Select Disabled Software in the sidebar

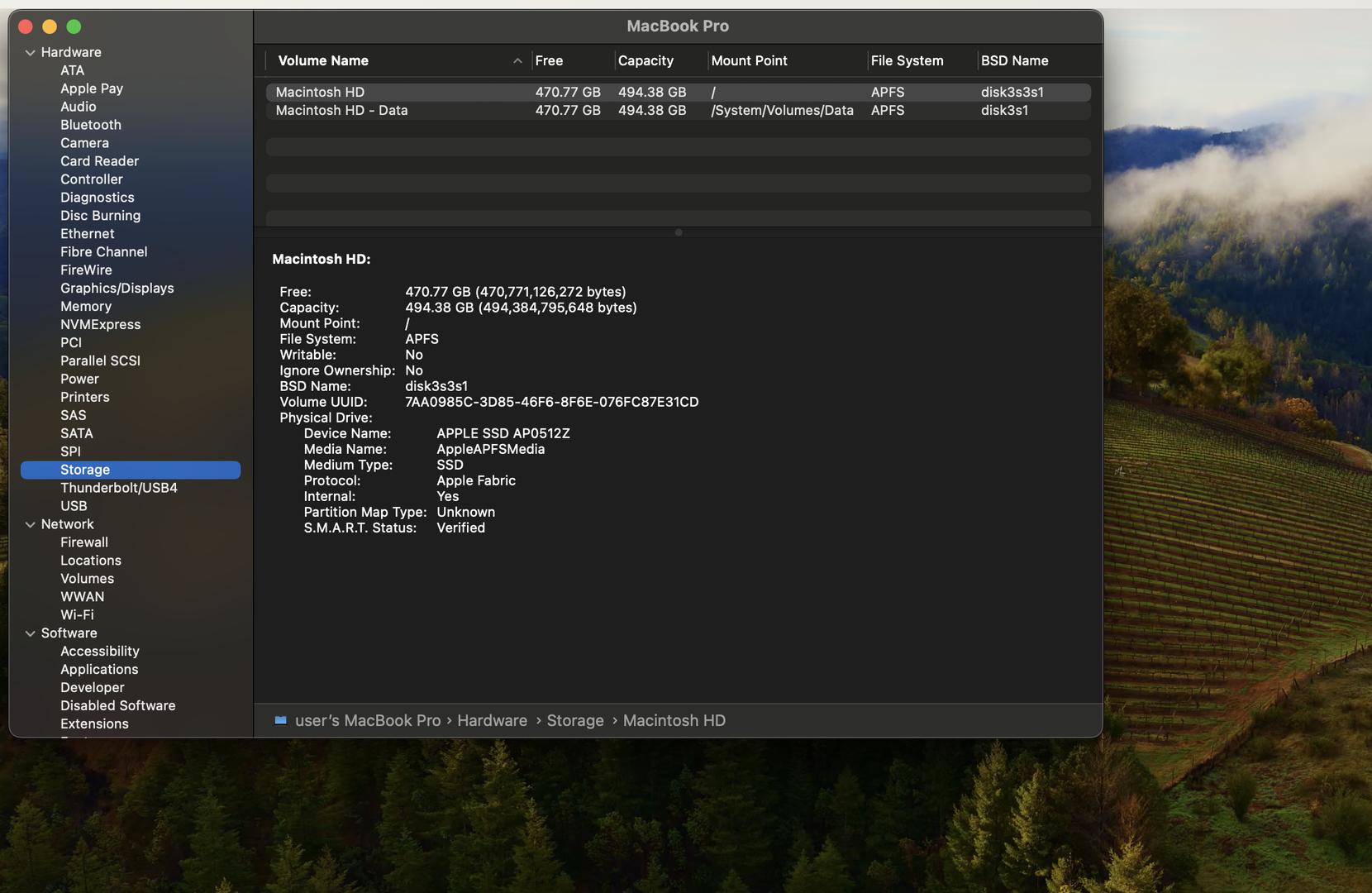click(x=118, y=707)
